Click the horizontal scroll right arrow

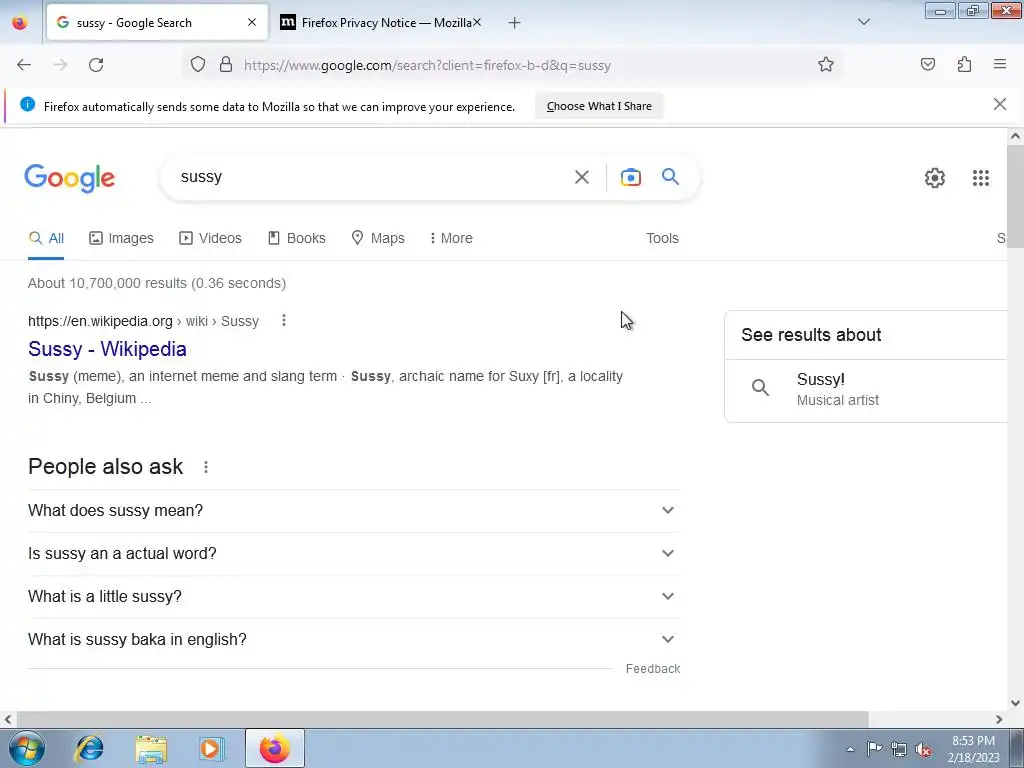pyautogui.click(x=999, y=719)
